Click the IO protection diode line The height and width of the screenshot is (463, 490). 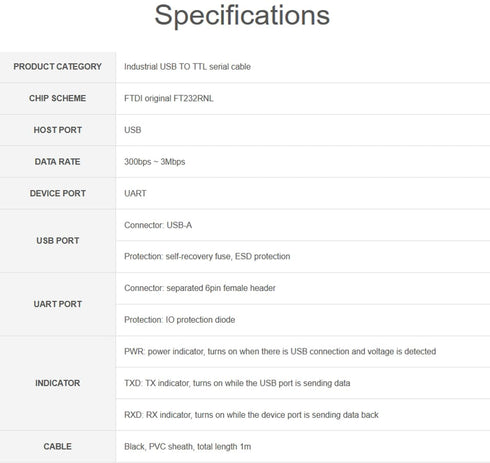coord(180,320)
